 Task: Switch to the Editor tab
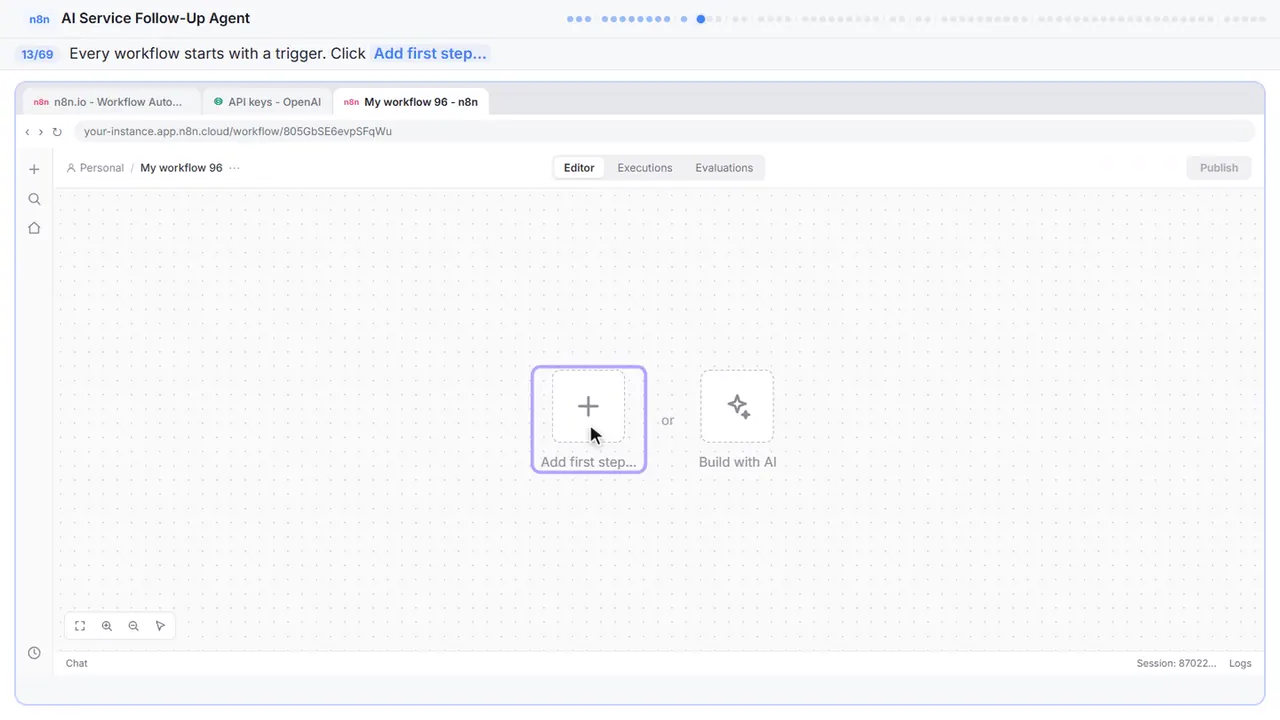tap(579, 168)
